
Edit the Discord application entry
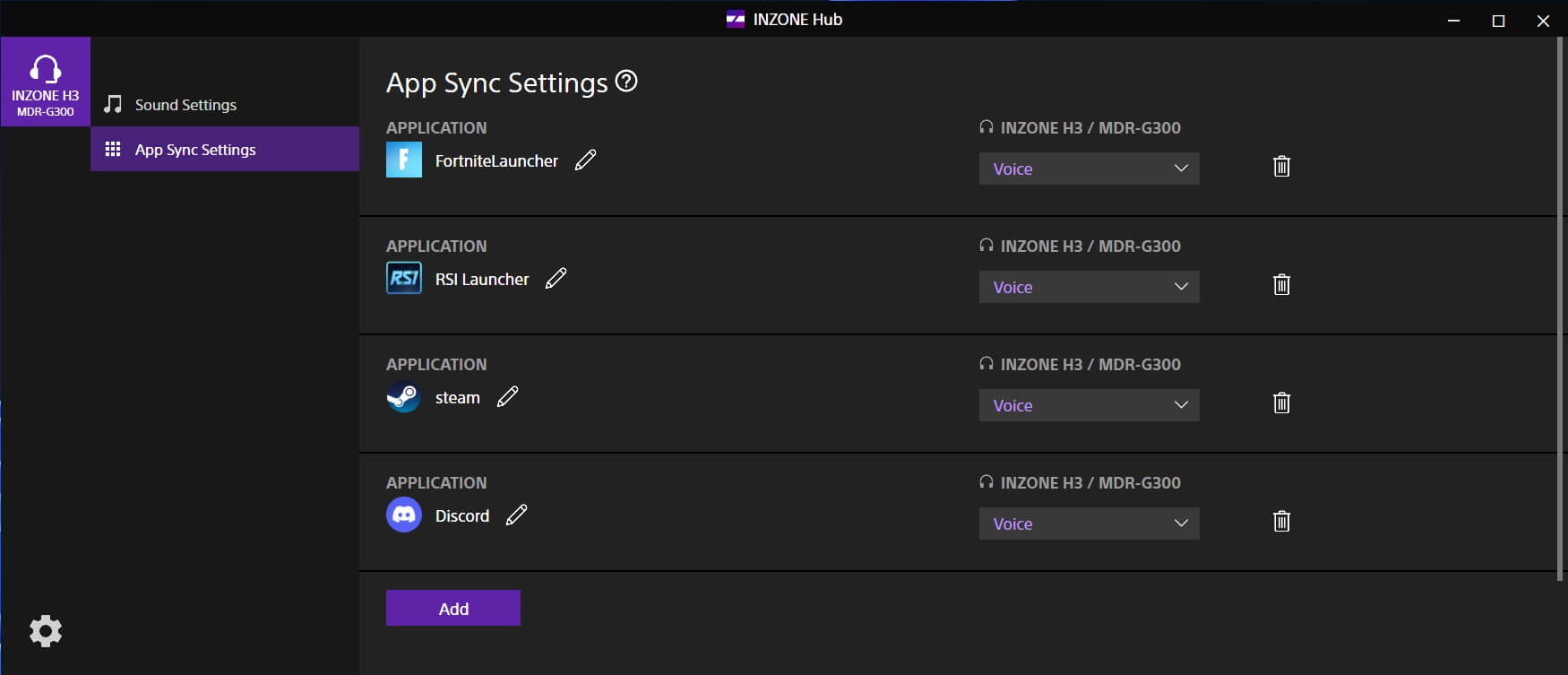click(516, 515)
